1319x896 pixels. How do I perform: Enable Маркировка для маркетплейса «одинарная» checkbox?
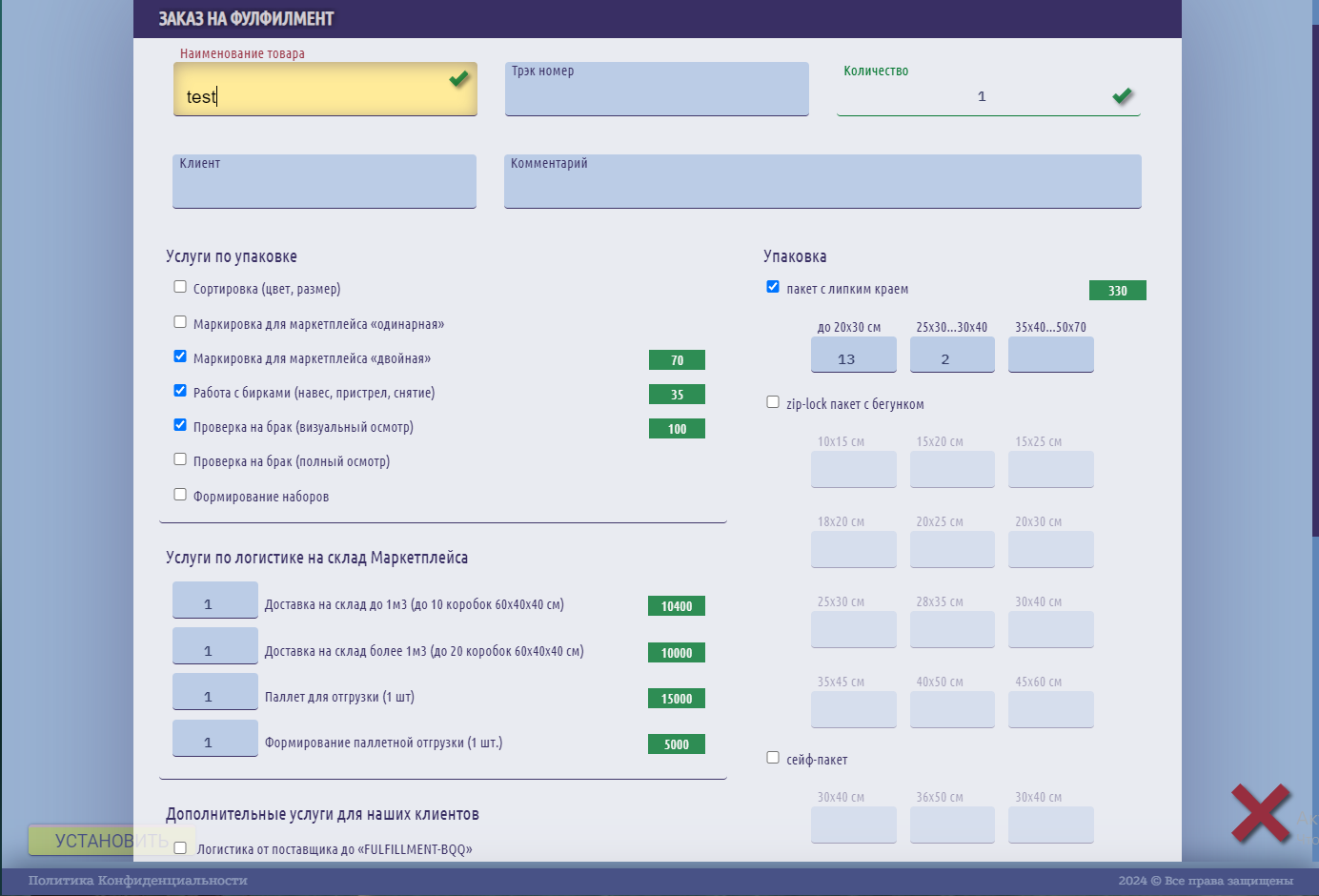pyautogui.click(x=180, y=322)
